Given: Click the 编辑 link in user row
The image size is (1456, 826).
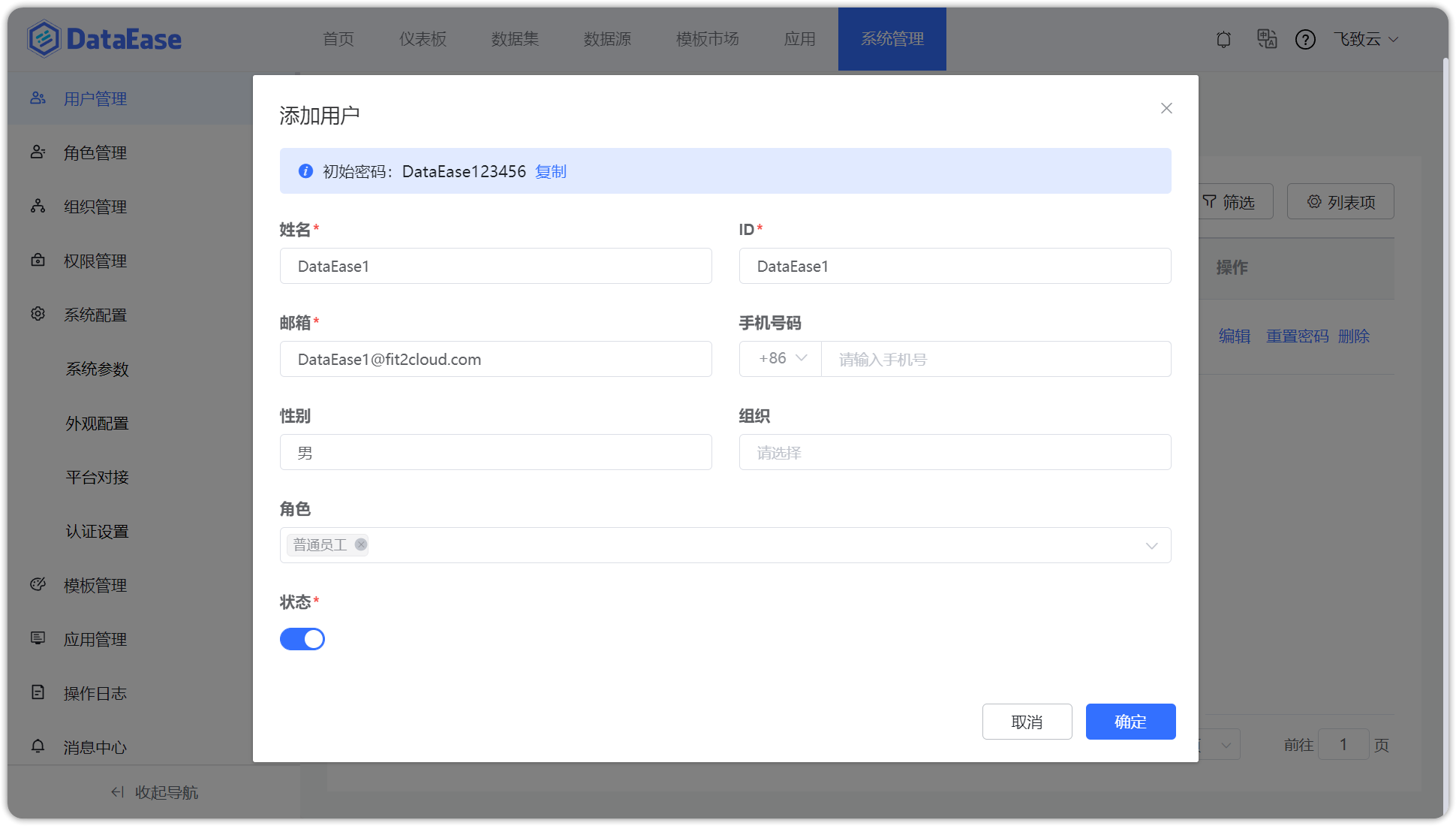Looking at the screenshot, I should coord(1235,336).
